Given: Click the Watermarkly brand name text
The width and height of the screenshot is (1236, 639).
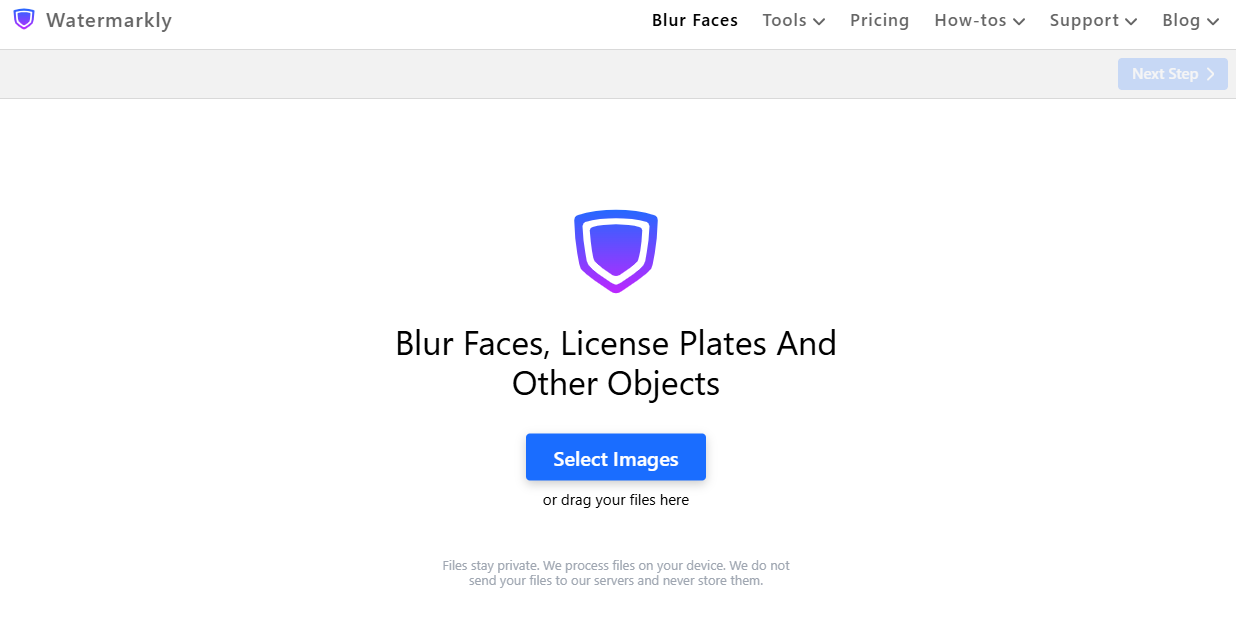Looking at the screenshot, I should tap(109, 20).
